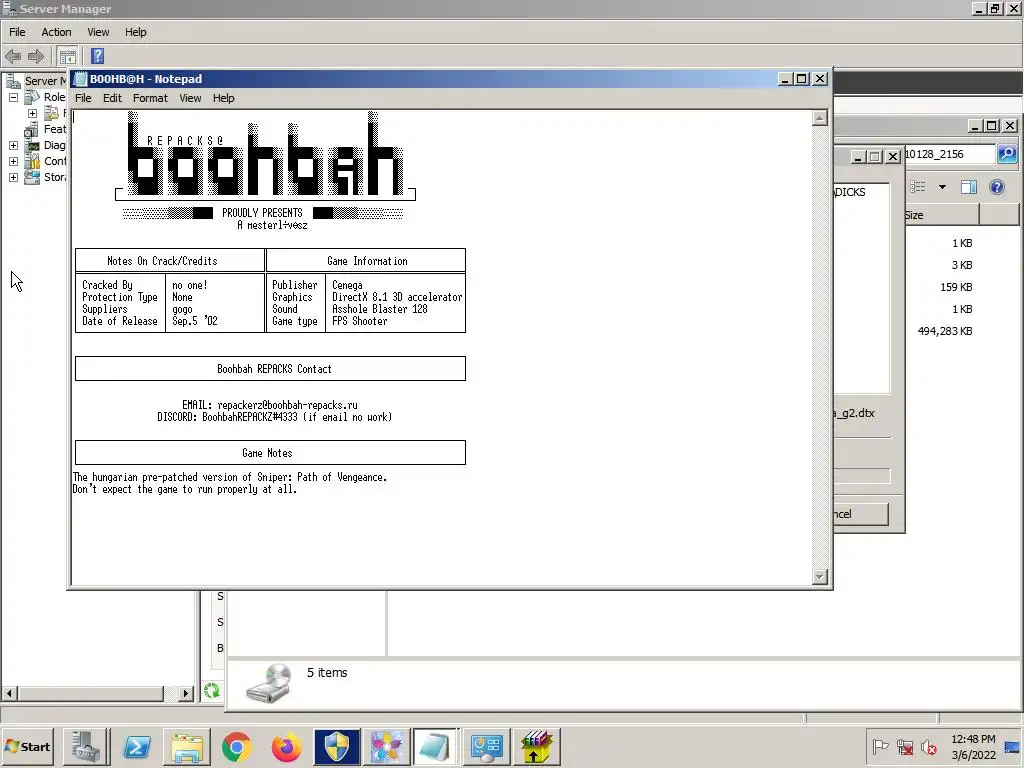
Task: Click the Notepad document icon in title bar
Action: click(80, 79)
